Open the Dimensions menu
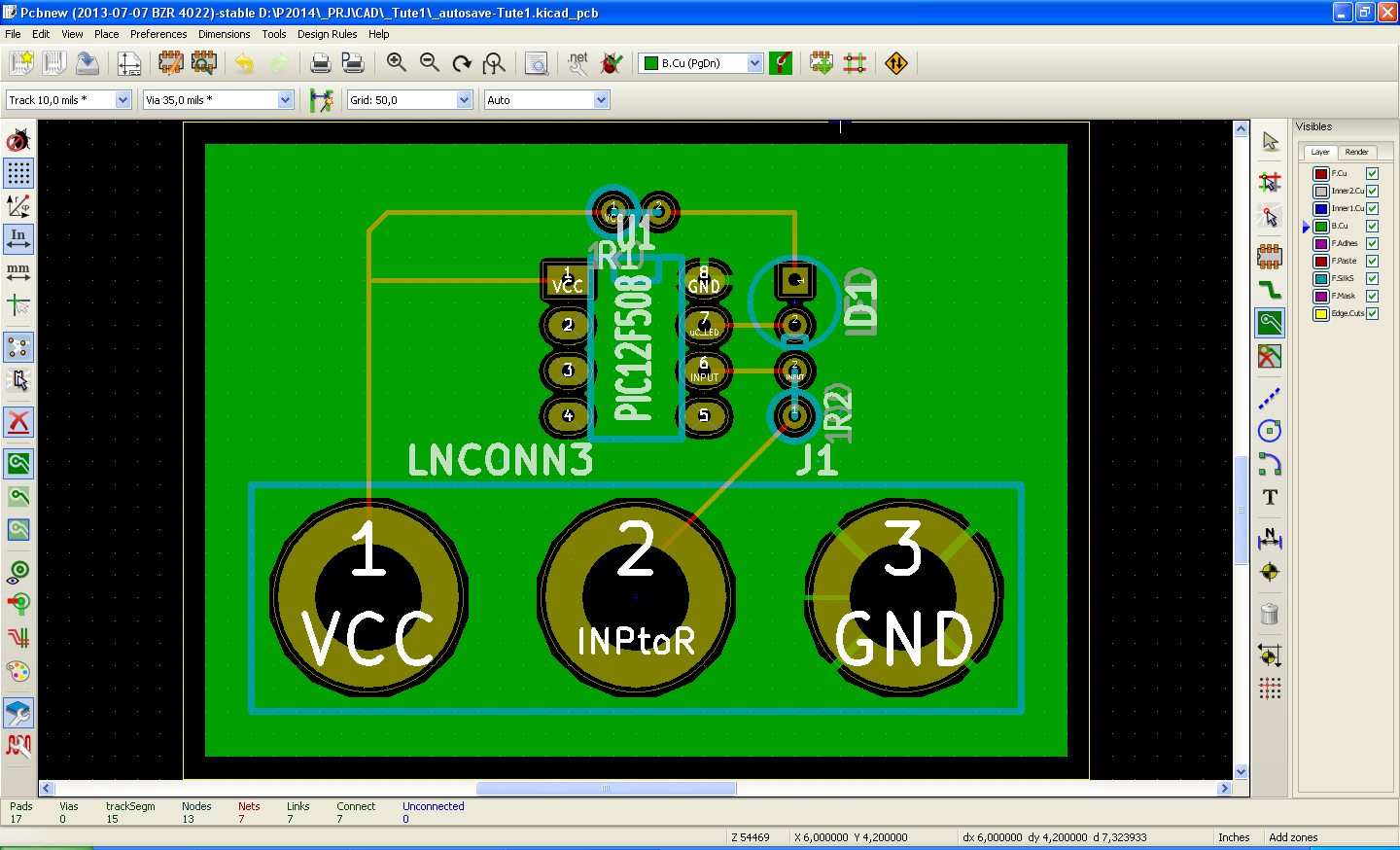The width and height of the screenshot is (1400, 850). 224,34
